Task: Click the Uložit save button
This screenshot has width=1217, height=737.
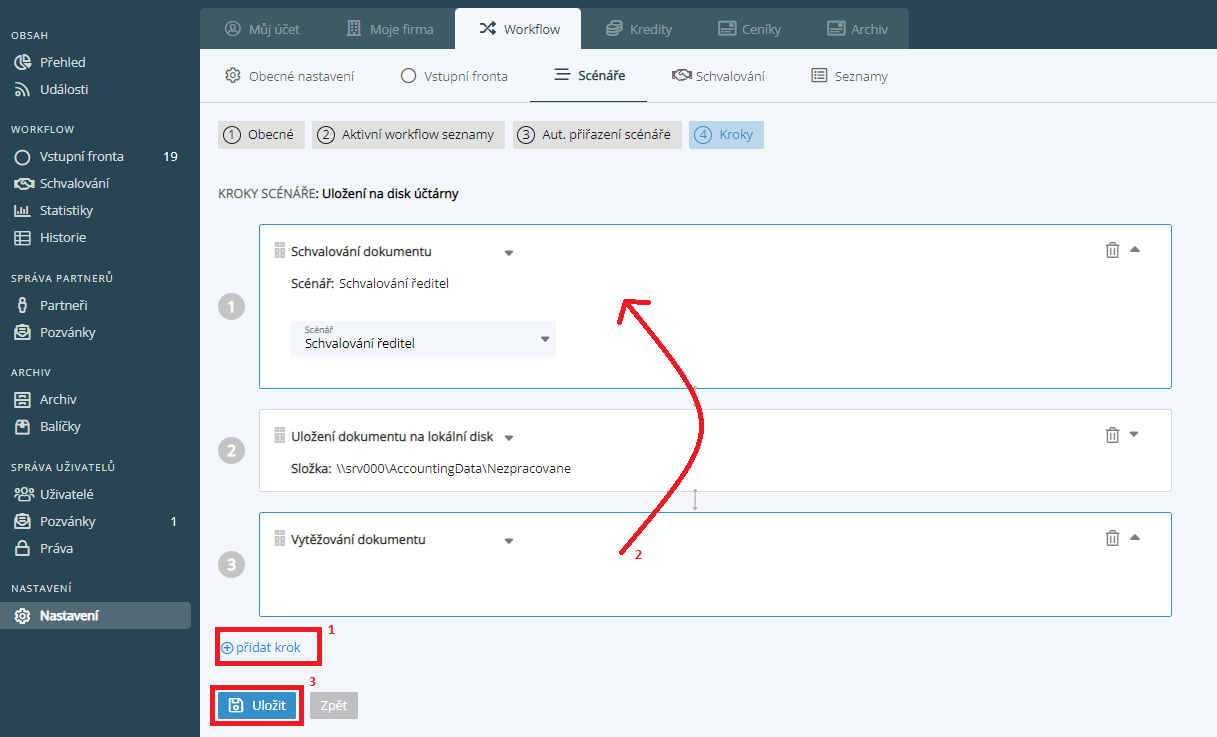Action: 257,706
